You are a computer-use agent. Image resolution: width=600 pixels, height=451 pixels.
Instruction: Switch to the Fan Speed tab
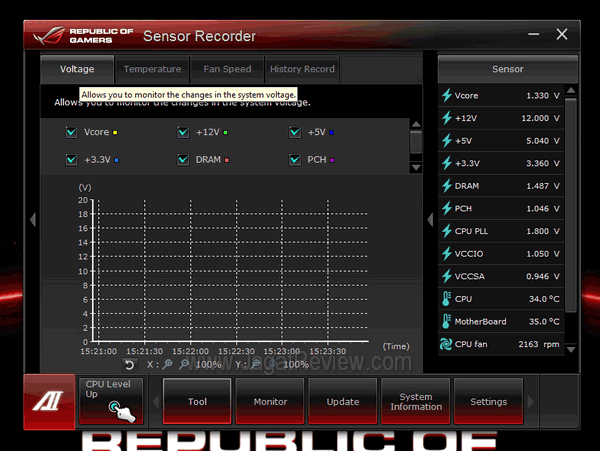click(x=227, y=69)
